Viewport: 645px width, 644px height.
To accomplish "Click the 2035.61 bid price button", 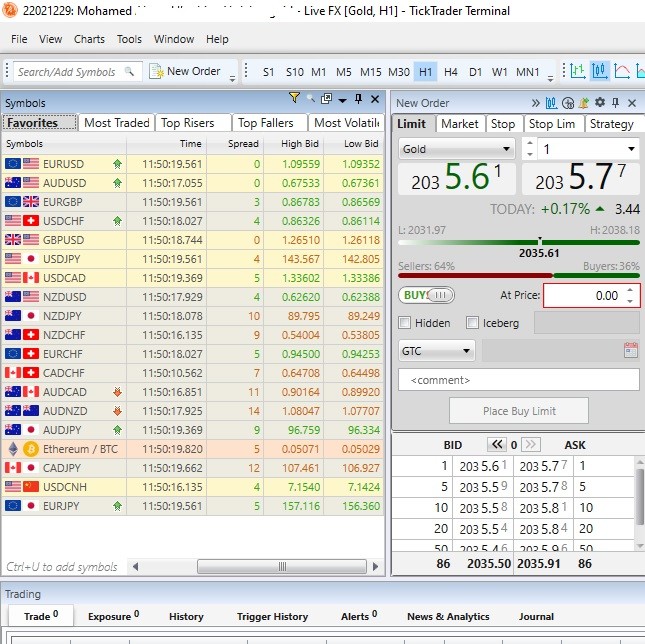I will 457,178.
